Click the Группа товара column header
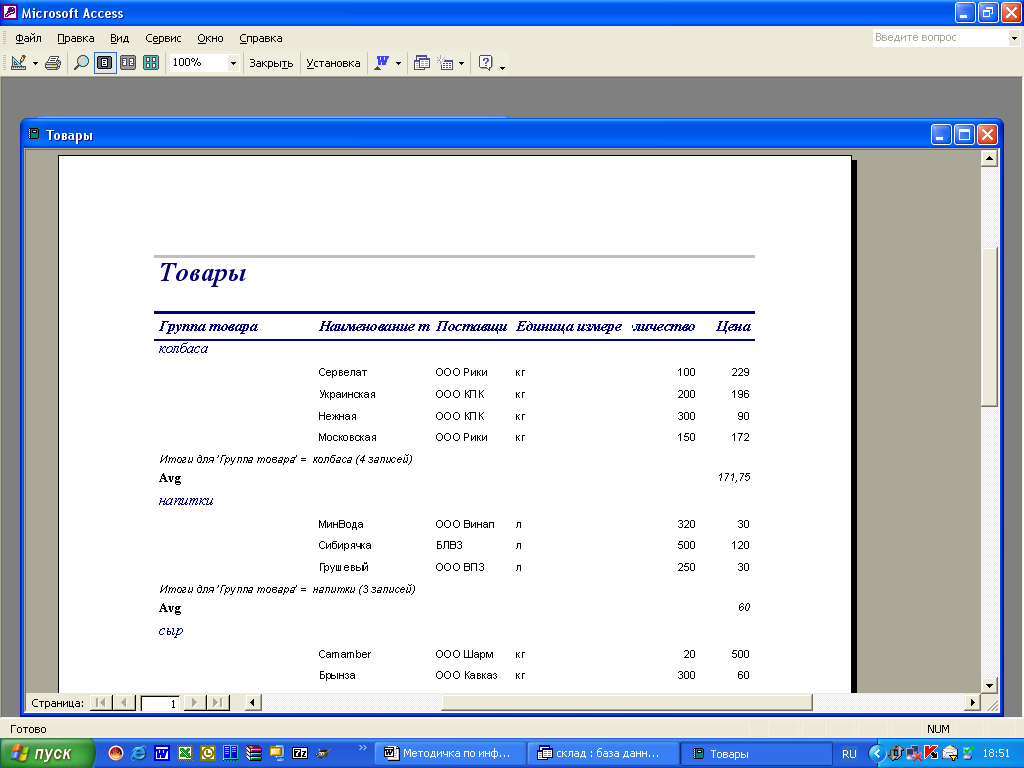 (208, 327)
